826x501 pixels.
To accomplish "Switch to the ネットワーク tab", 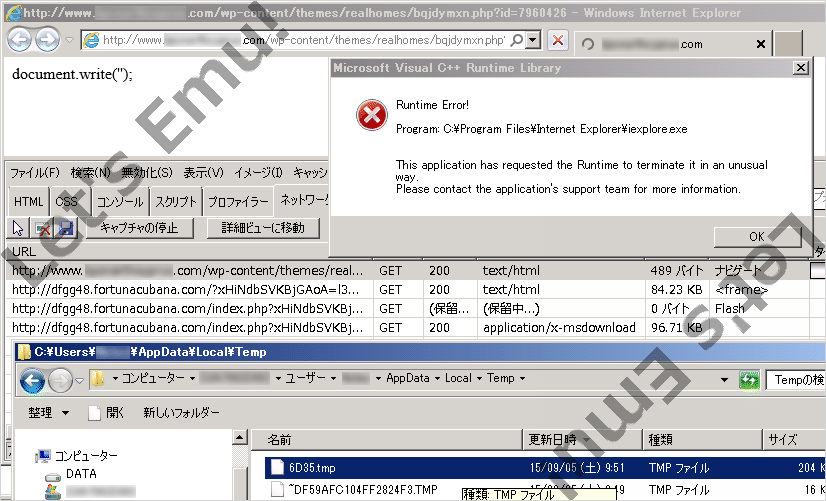I will pyautogui.click(x=303, y=200).
